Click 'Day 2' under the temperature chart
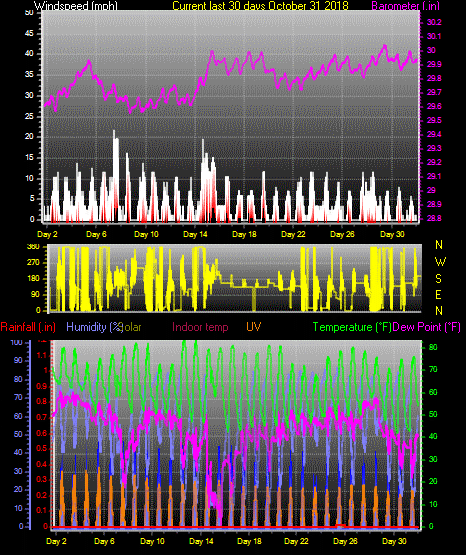This screenshot has height=555, width=466. click(x=56, y=541)
